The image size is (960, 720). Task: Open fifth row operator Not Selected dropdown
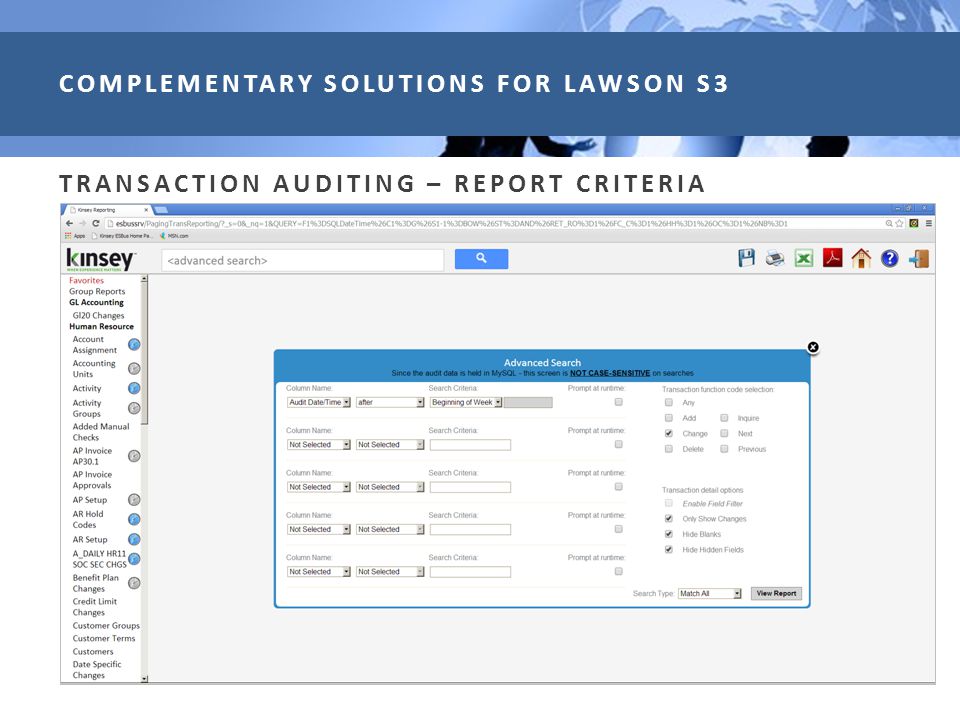tap(390, 571)
